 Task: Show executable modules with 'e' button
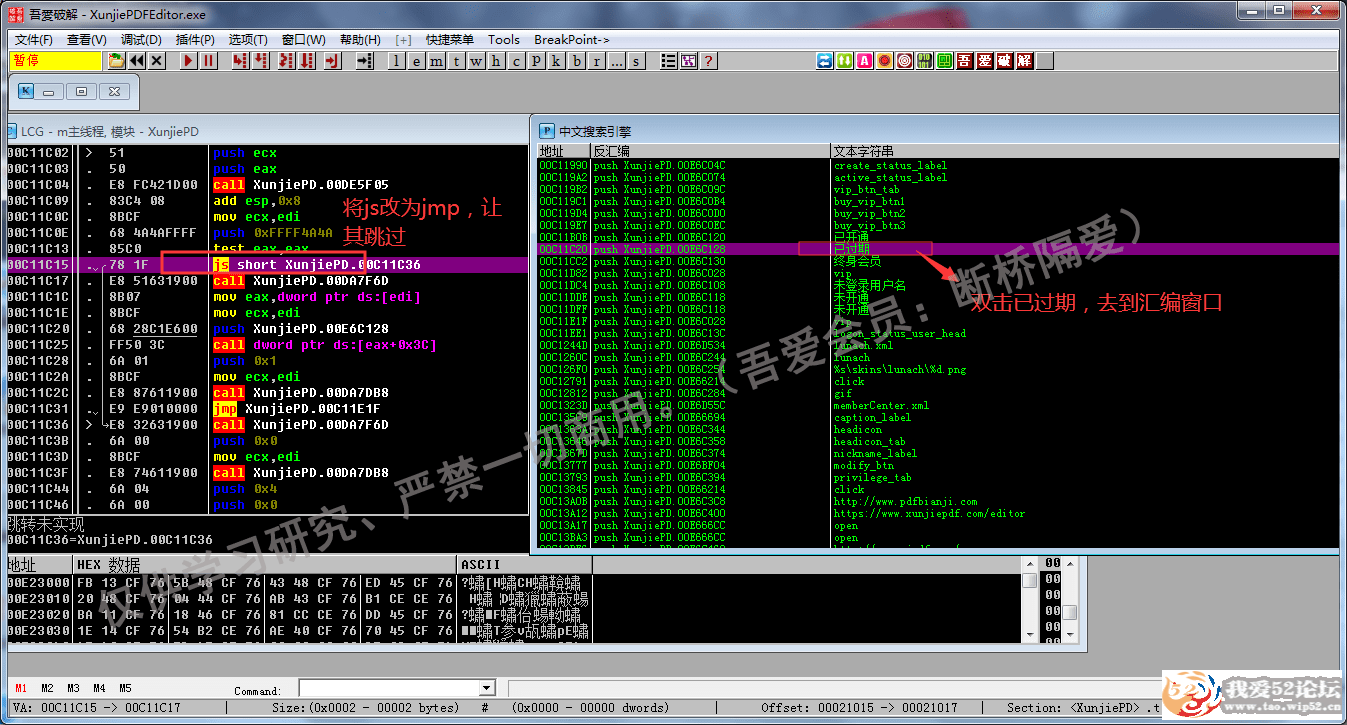[416, 61]
